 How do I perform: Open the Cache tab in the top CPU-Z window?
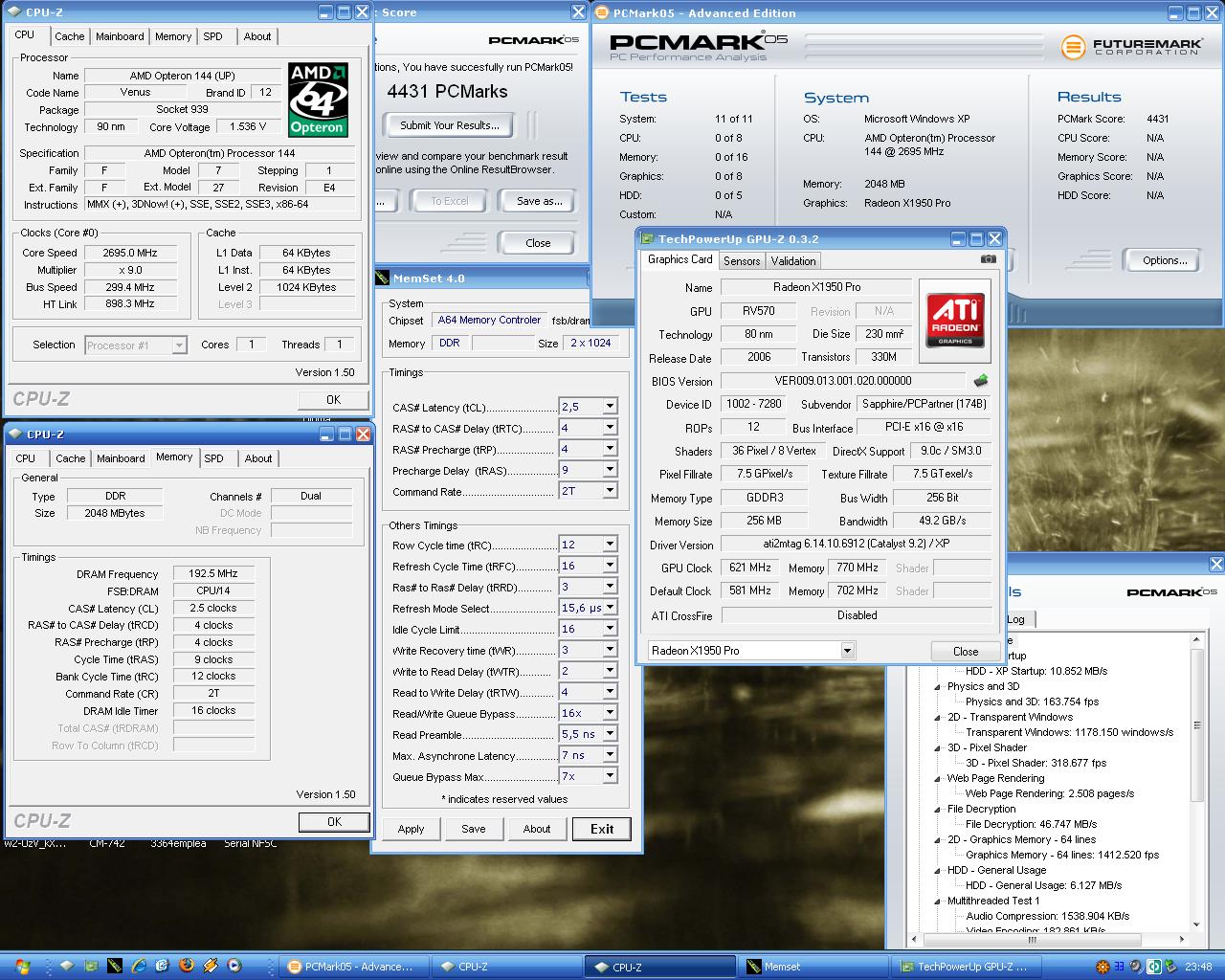(x=69, y=36)
